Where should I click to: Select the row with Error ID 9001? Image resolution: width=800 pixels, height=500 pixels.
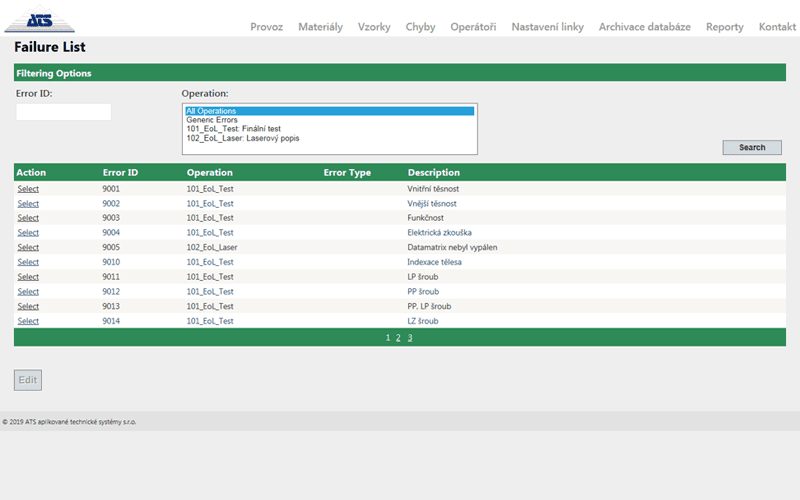[28, 188]
